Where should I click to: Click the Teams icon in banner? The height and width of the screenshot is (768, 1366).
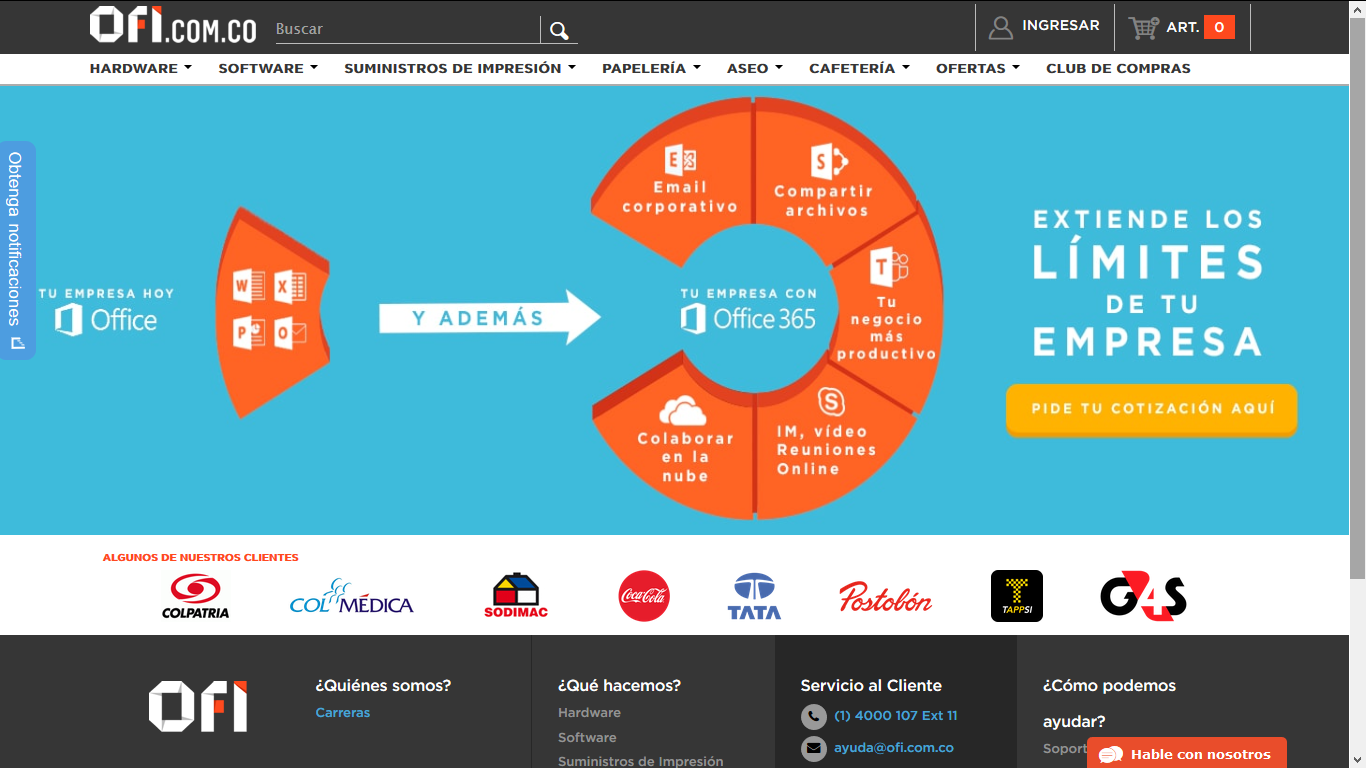[x=888, y=268]
